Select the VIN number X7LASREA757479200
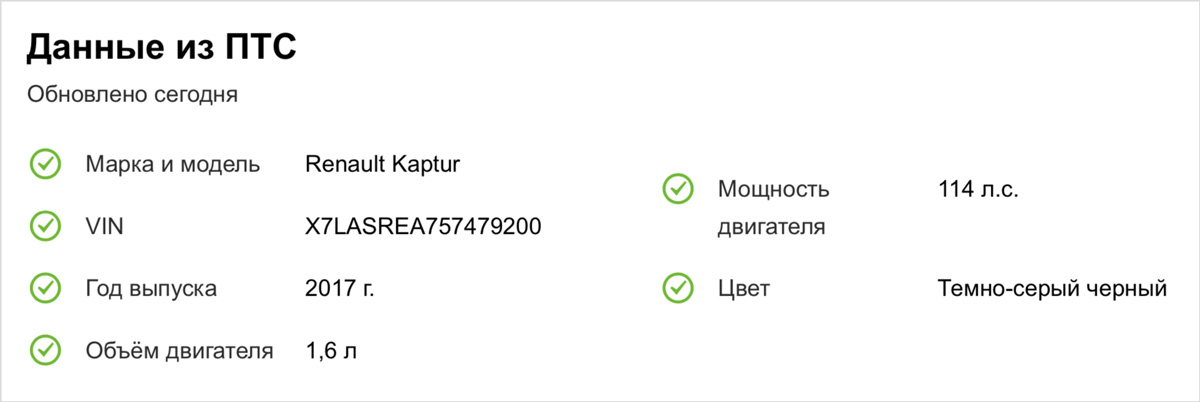Screen dimensions: 1200x402 point(423,227)
